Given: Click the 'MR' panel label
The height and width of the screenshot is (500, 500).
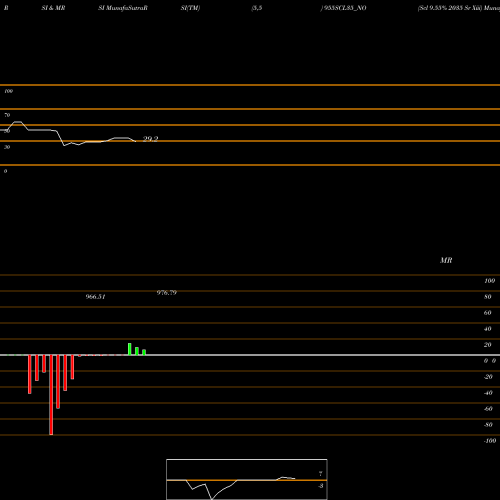Looking at the screenshot, I should point(446,260).
